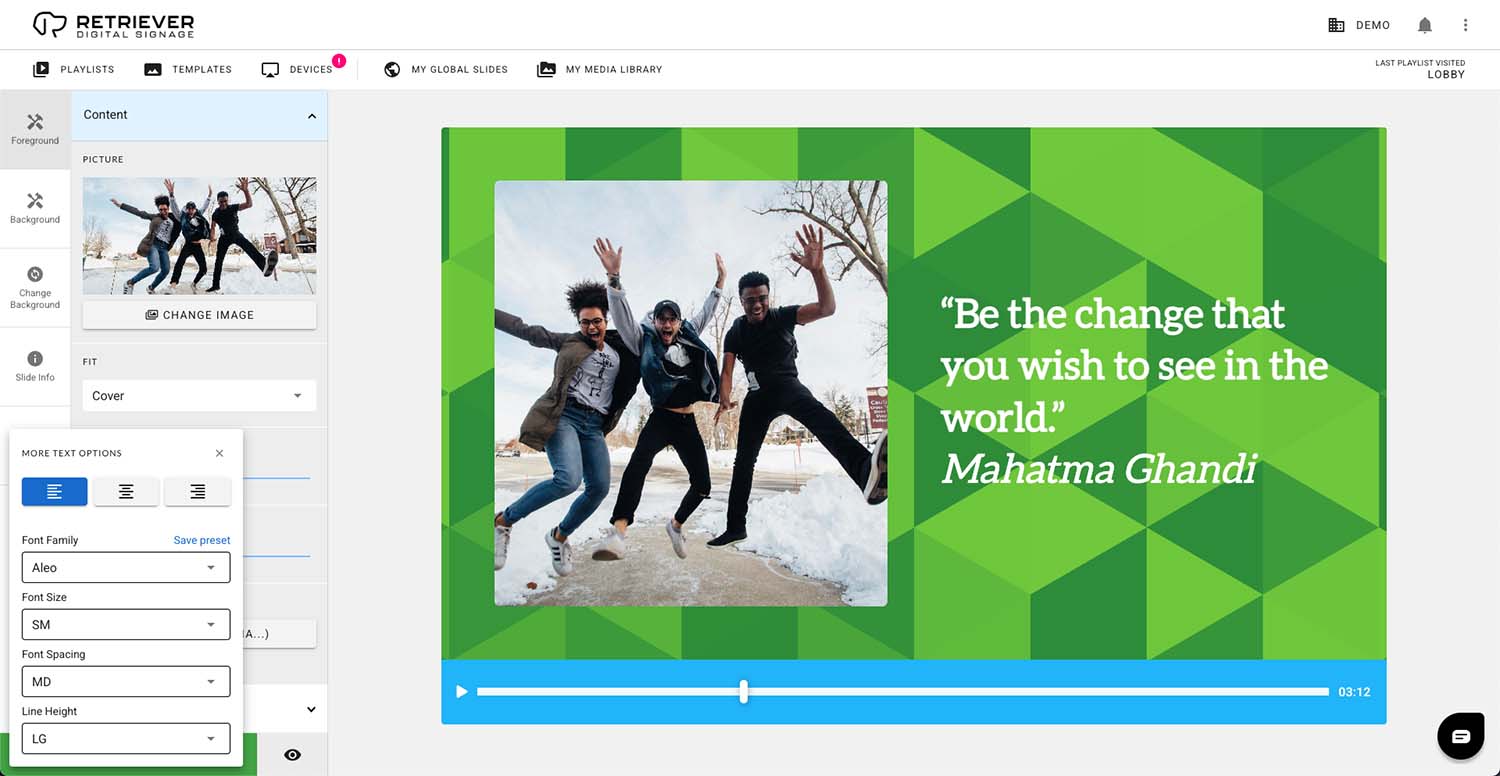Click the CHANGE IMAGE button
Viewport: 1500px width, 776px height.
pyautogui.click(x=199, y=314)
